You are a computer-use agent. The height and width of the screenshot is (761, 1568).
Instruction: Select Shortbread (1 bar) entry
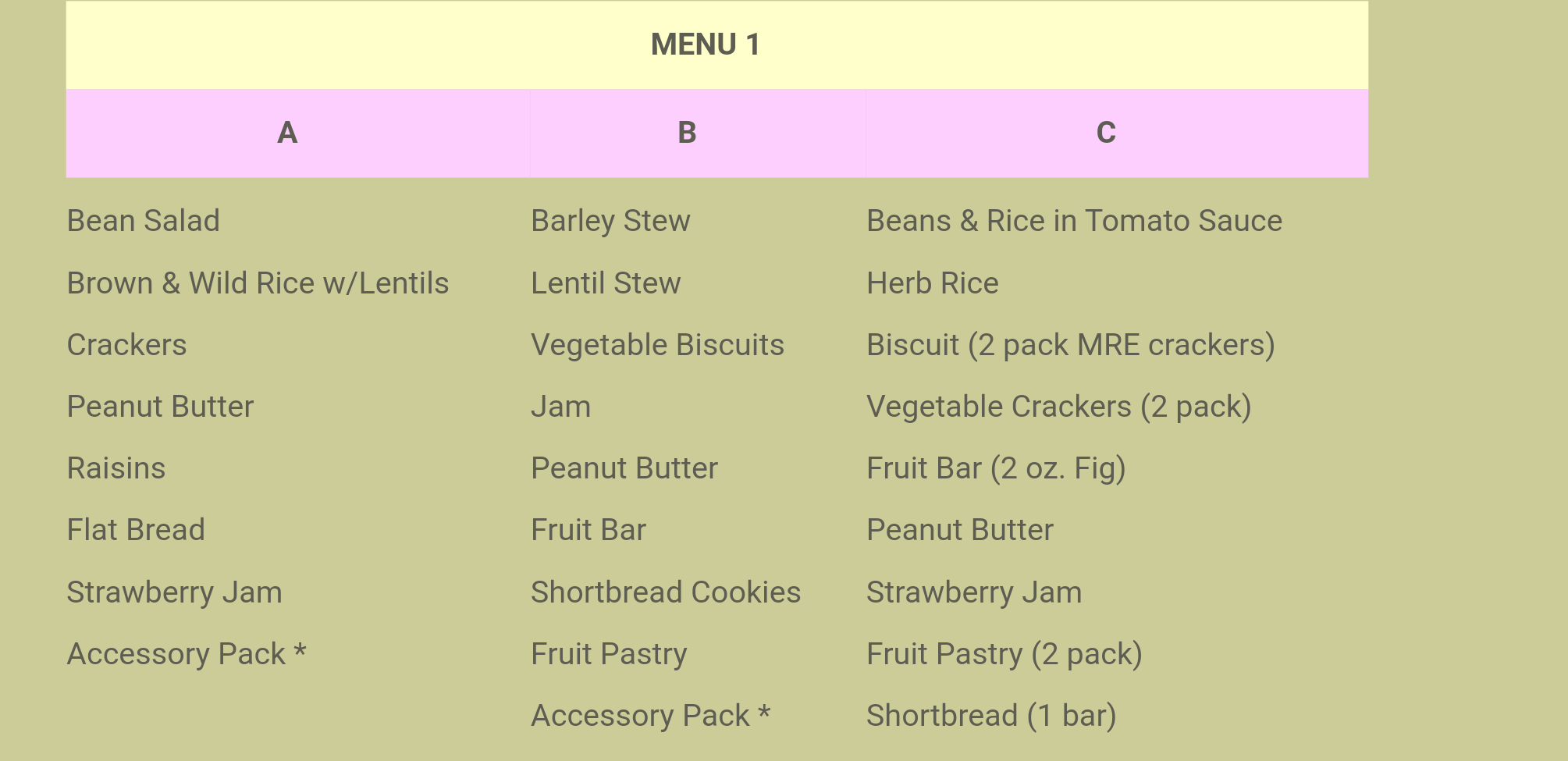tap(991, 716)
